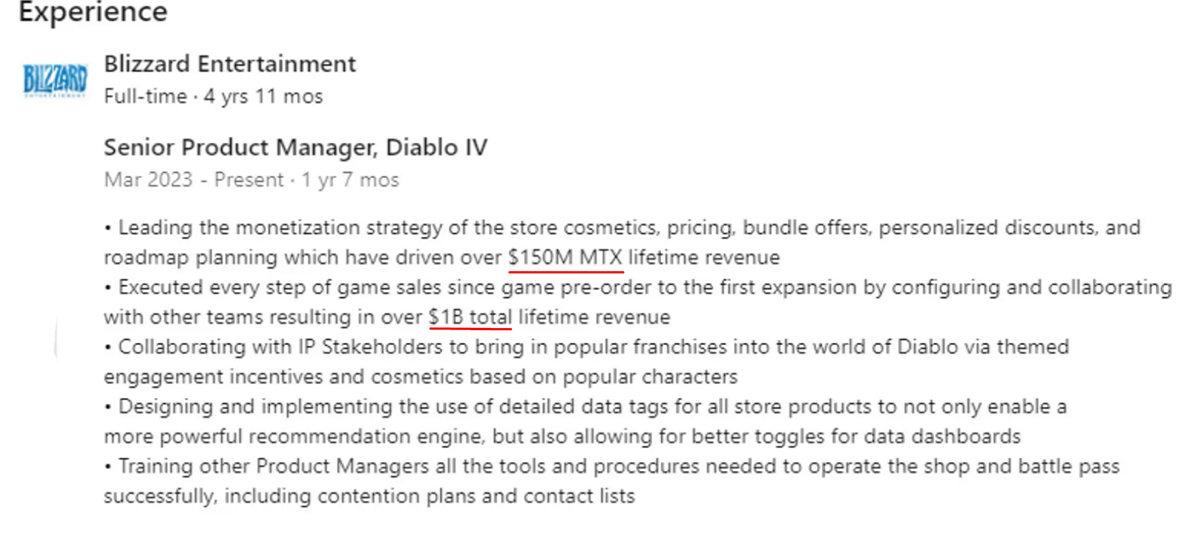The image size is (1200, 549).
Task: Click the Full-time 4 yrs 11 mos text
Action: (213, 96)
